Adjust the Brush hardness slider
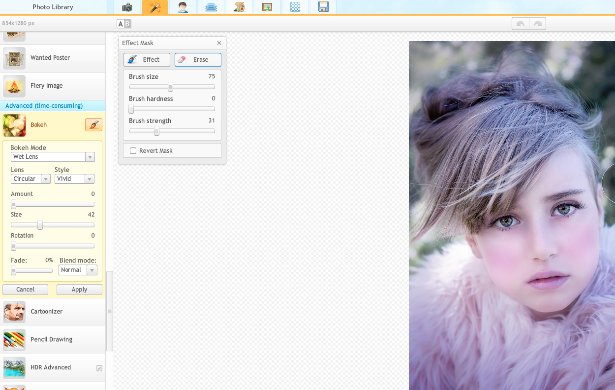This screenshot has height=390, width=615. tap(172, 109)
